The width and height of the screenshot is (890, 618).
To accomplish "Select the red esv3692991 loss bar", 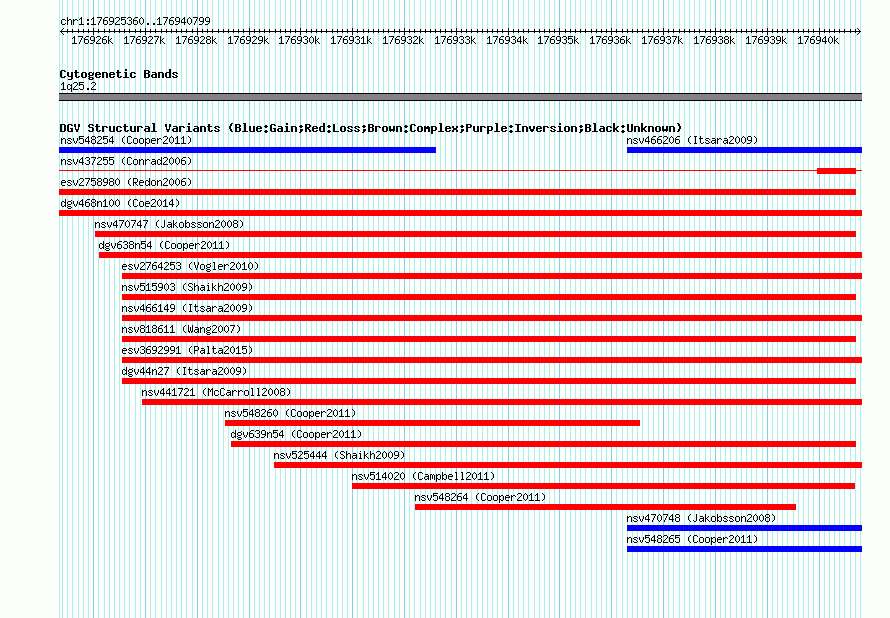I will coord(492,360).
